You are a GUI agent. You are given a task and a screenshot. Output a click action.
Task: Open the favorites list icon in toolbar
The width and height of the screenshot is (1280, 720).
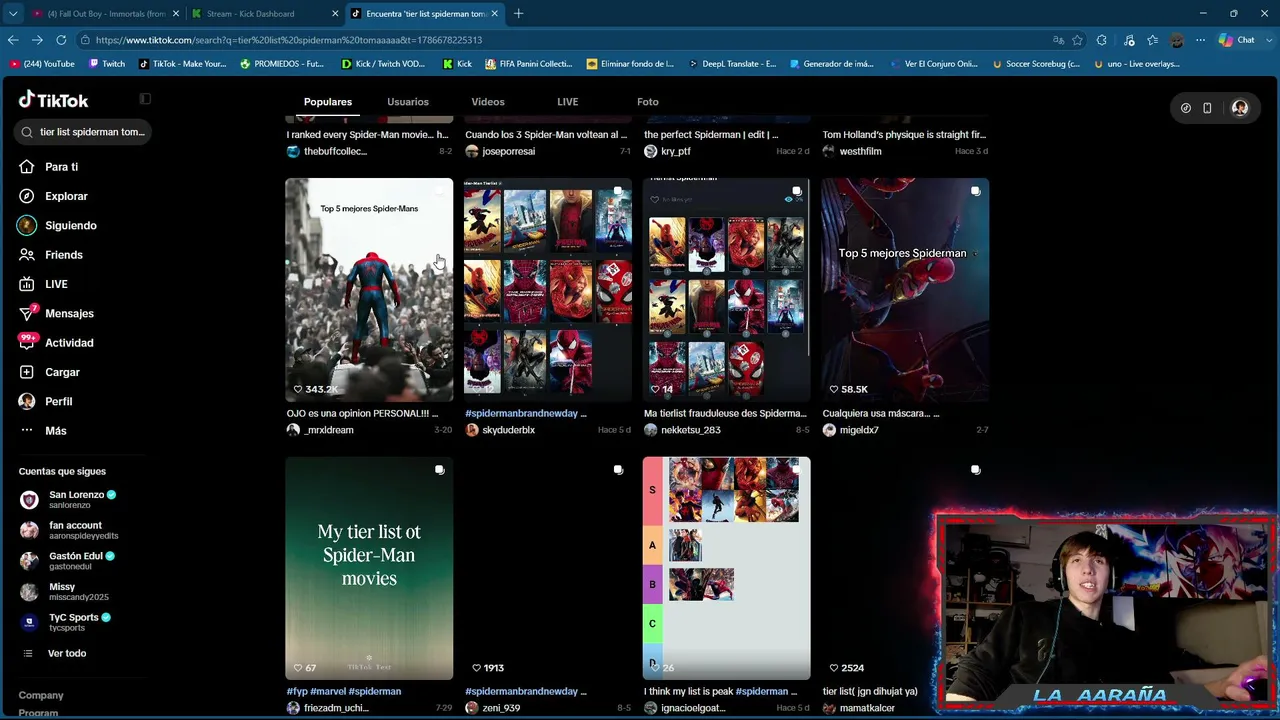click(x=1153, y=40)
